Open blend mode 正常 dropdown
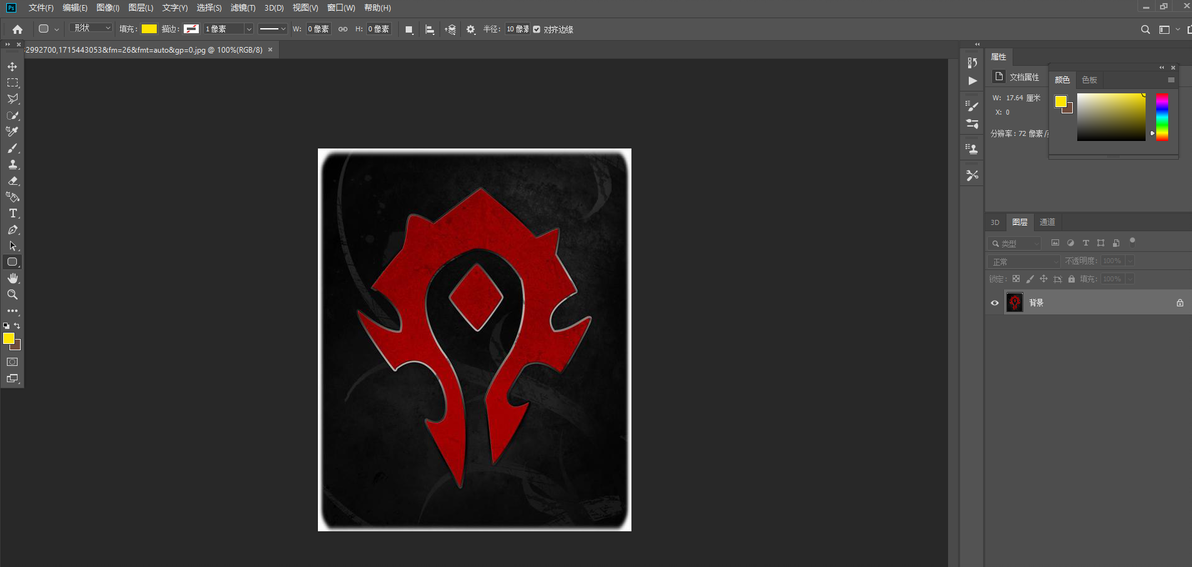1192x567 pixels. click(x=1024, y=261)
